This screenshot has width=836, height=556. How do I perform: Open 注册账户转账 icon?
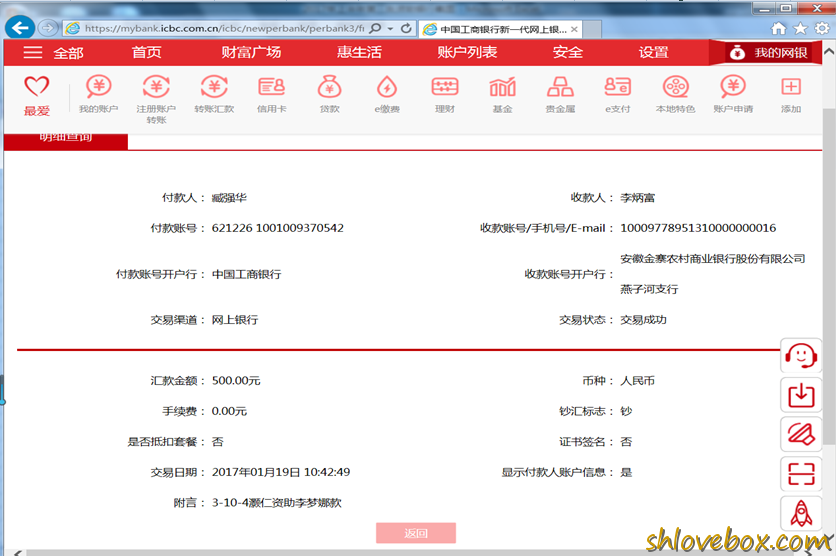[x=156, y=86]
